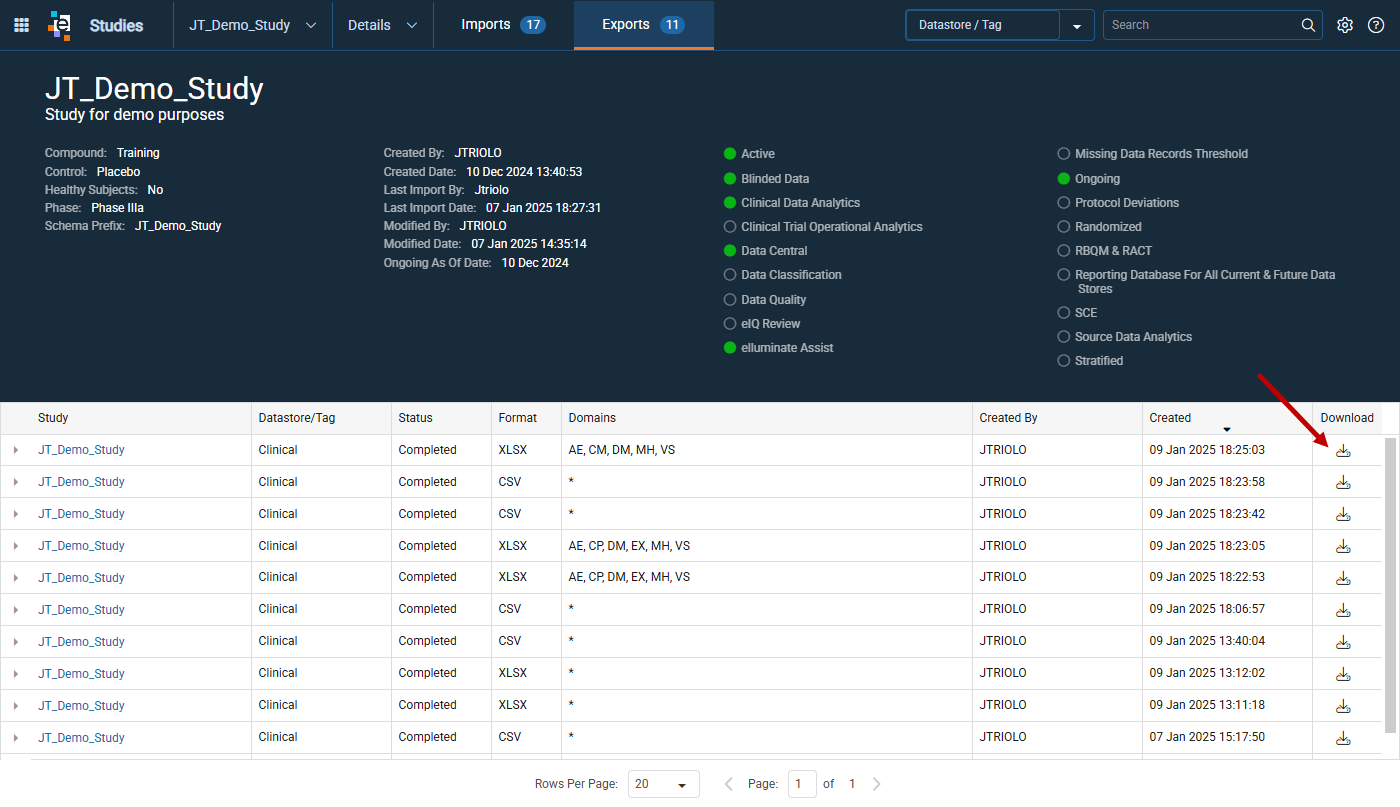Screen dimensions: 1400x807
Task: Download the export created 13:12:02
Action: tap(1343, 674)
